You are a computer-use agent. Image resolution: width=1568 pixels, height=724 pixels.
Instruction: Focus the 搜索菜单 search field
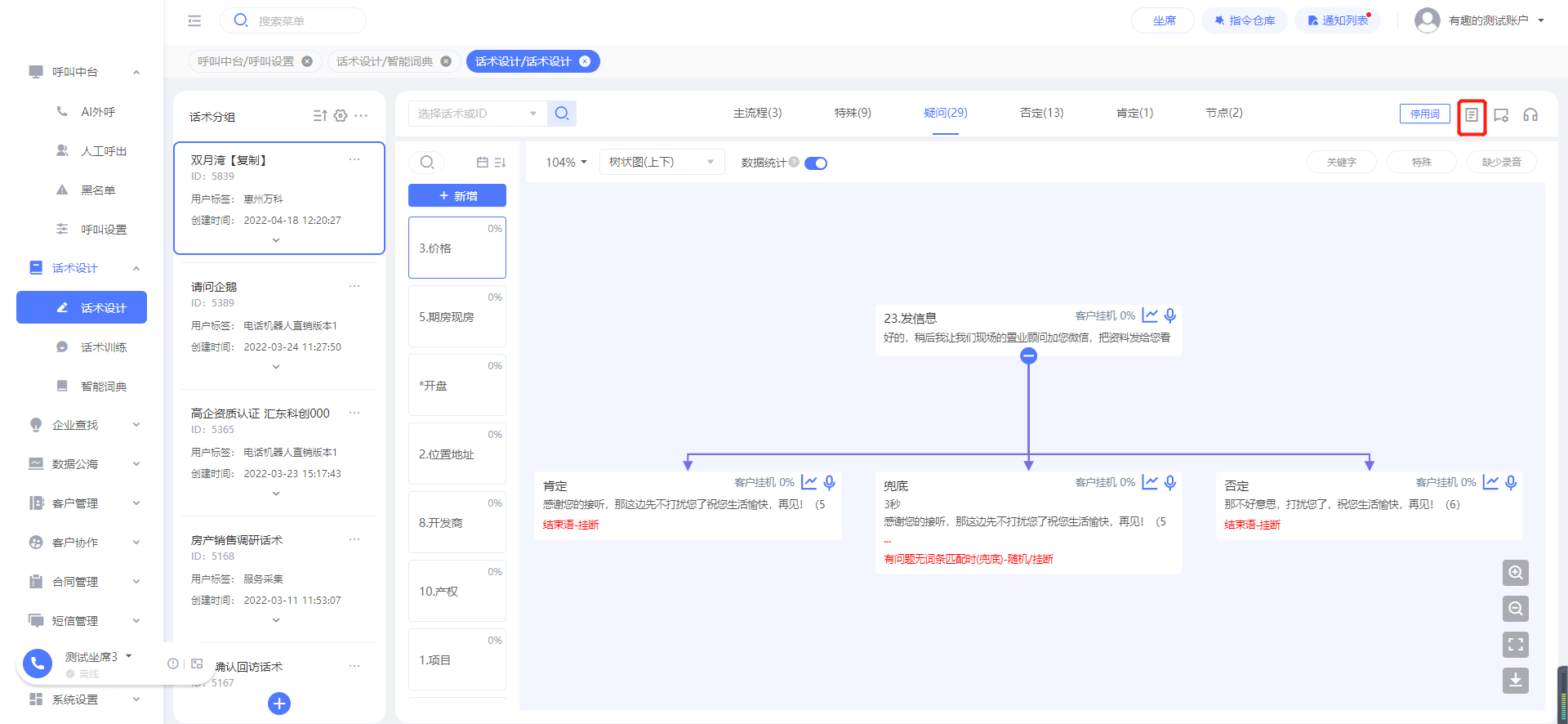pos(293,20)
